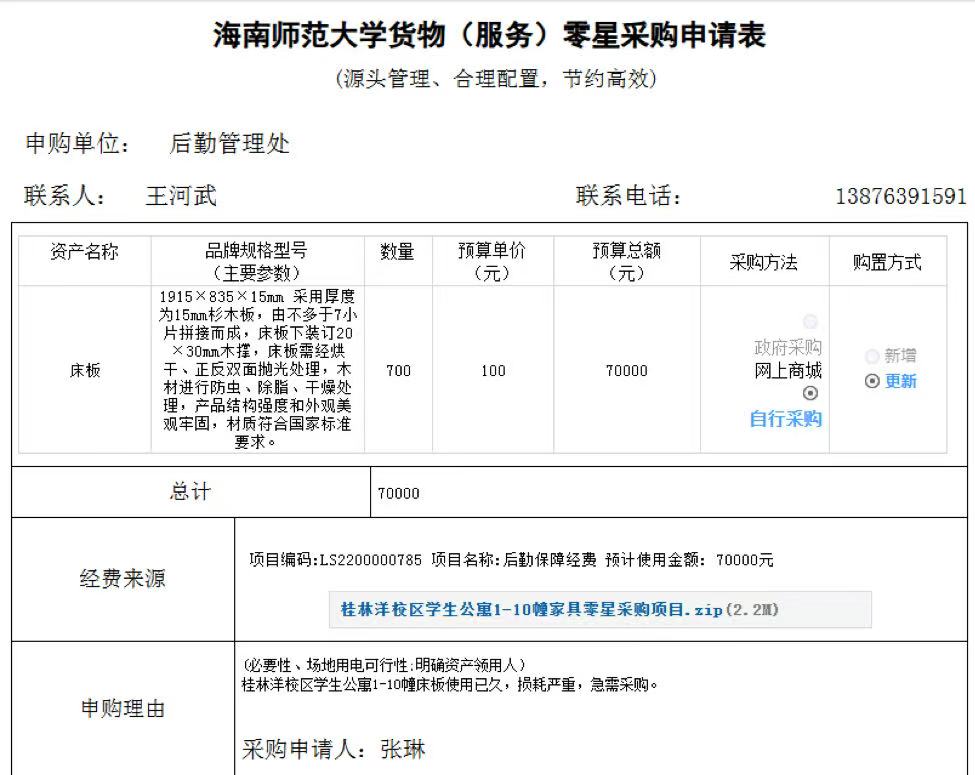Click the project code LS2200000785
975x775 pixels.
tap(370, 559)
